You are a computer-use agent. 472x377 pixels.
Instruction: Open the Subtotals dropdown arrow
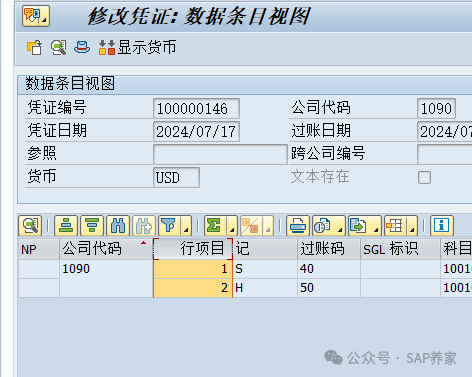268,226
